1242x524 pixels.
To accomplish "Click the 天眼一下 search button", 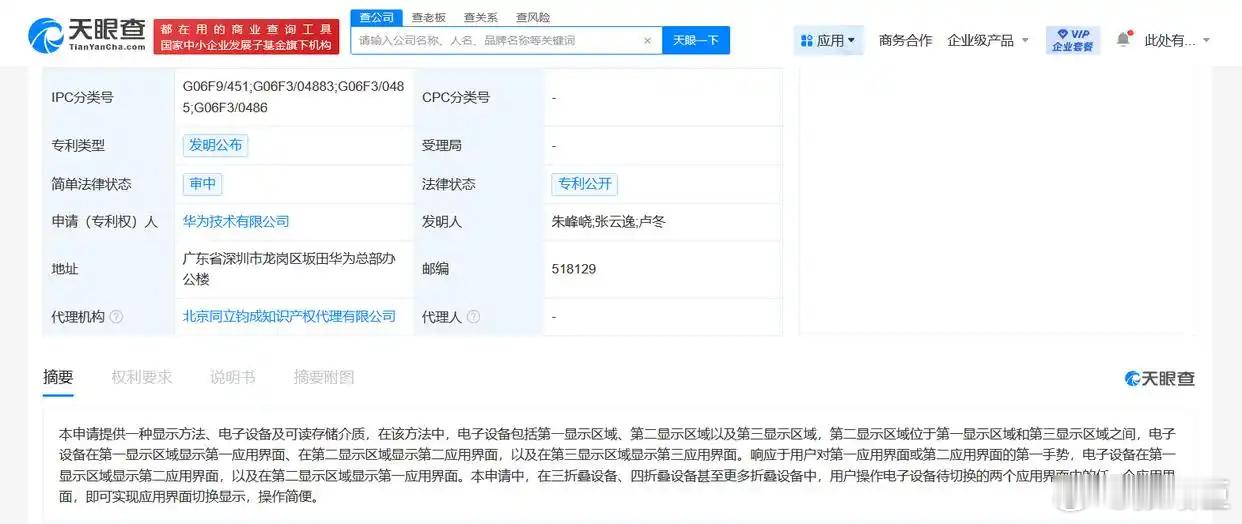I will pos(696,40).
